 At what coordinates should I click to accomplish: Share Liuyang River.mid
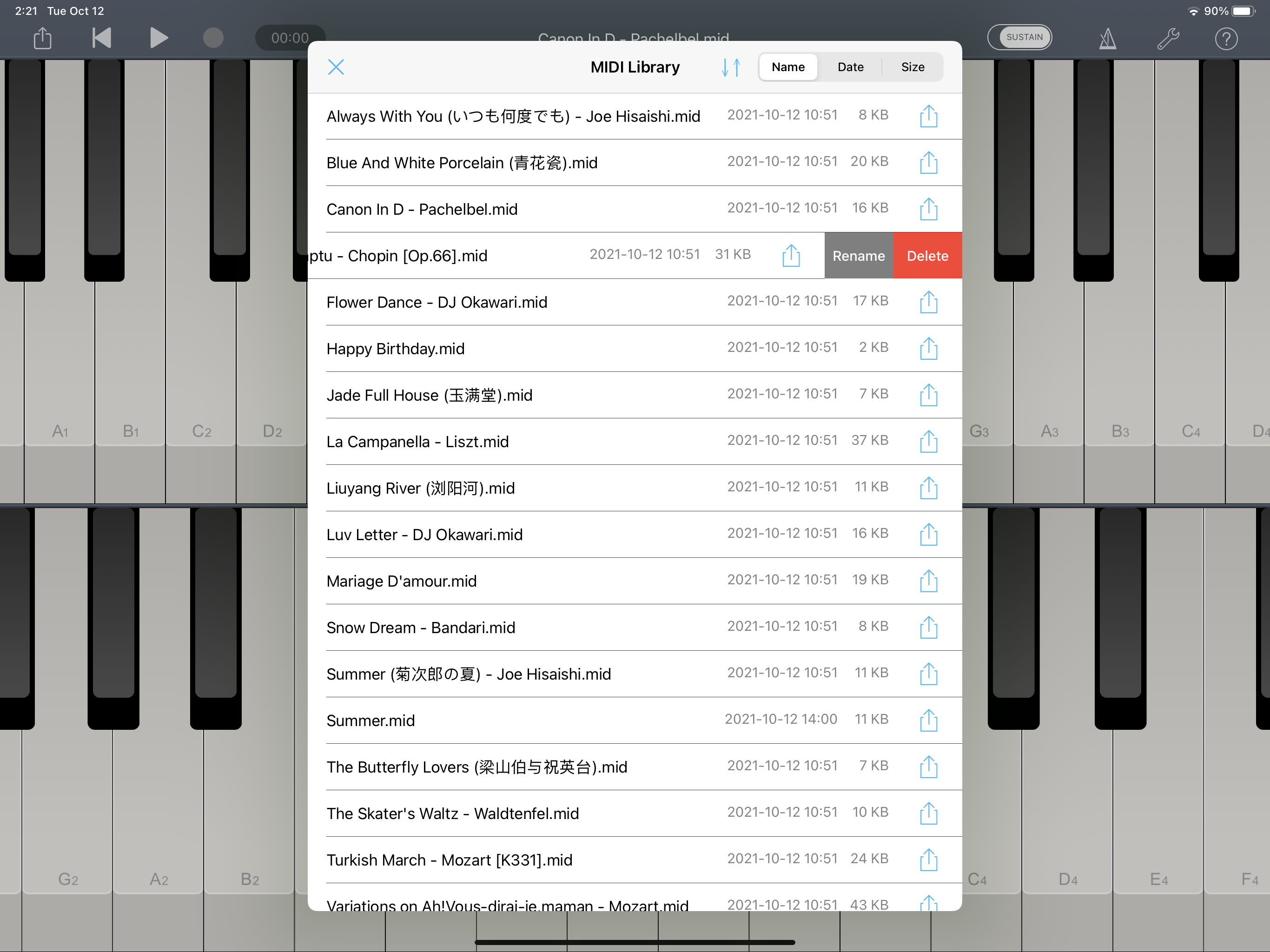pyautogui.click(x=928, y=488)
